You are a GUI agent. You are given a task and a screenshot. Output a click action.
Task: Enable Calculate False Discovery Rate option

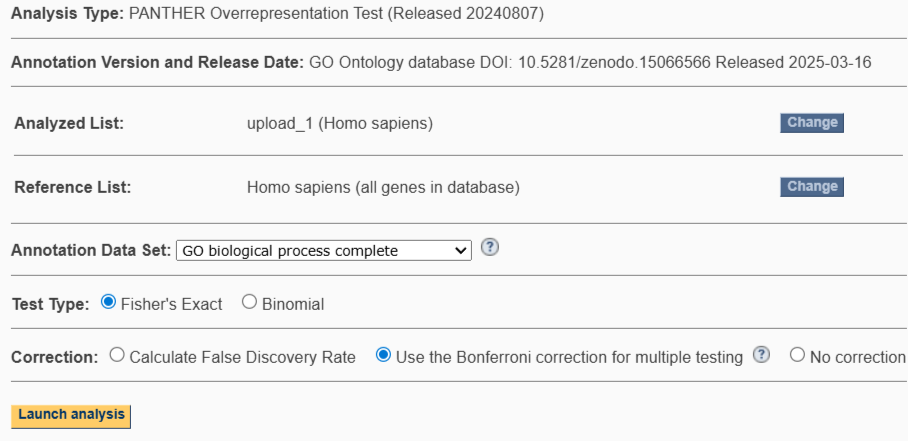tap(117, 357)
